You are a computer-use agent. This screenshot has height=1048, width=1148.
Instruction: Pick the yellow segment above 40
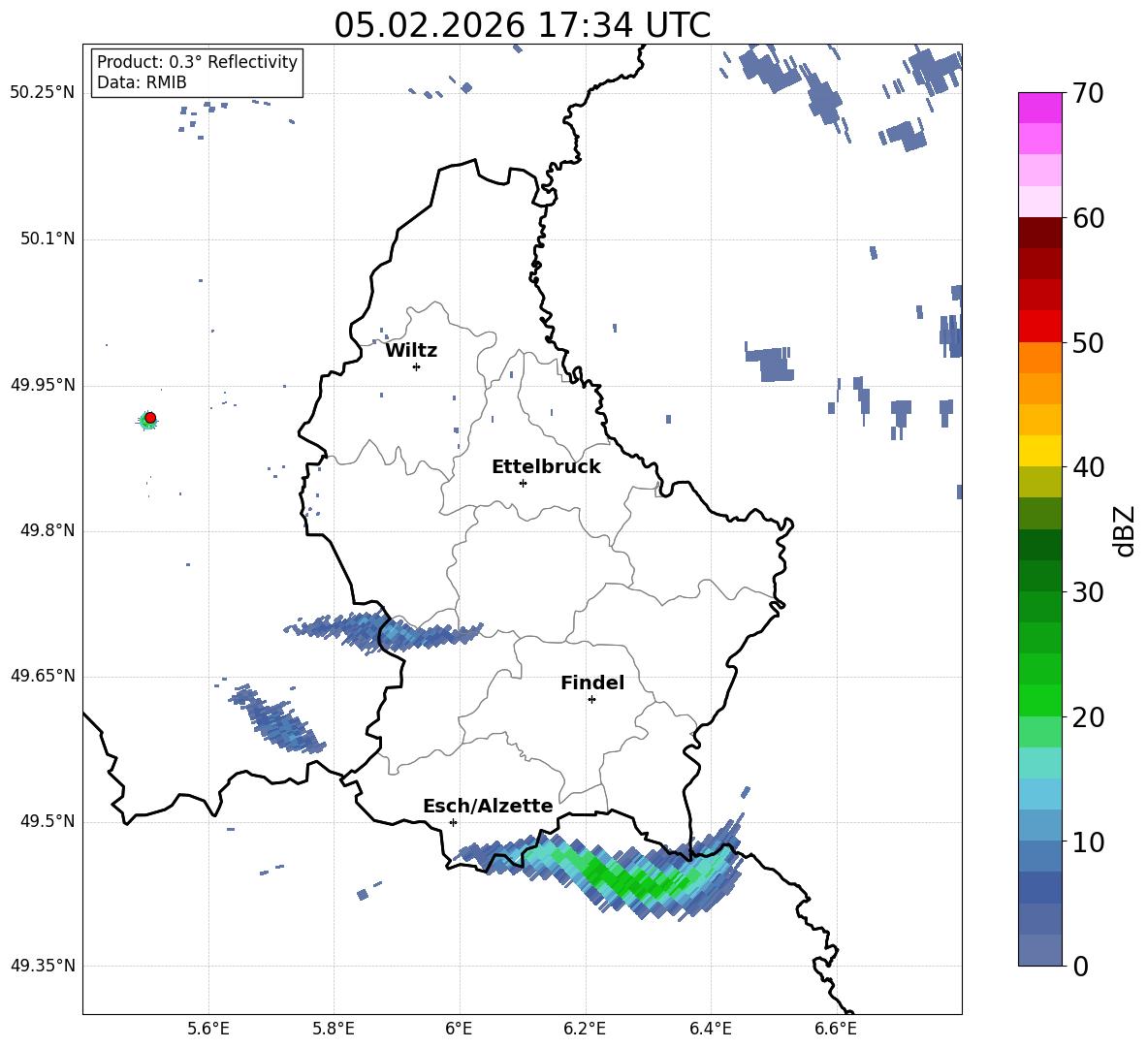pos(1039,452)
